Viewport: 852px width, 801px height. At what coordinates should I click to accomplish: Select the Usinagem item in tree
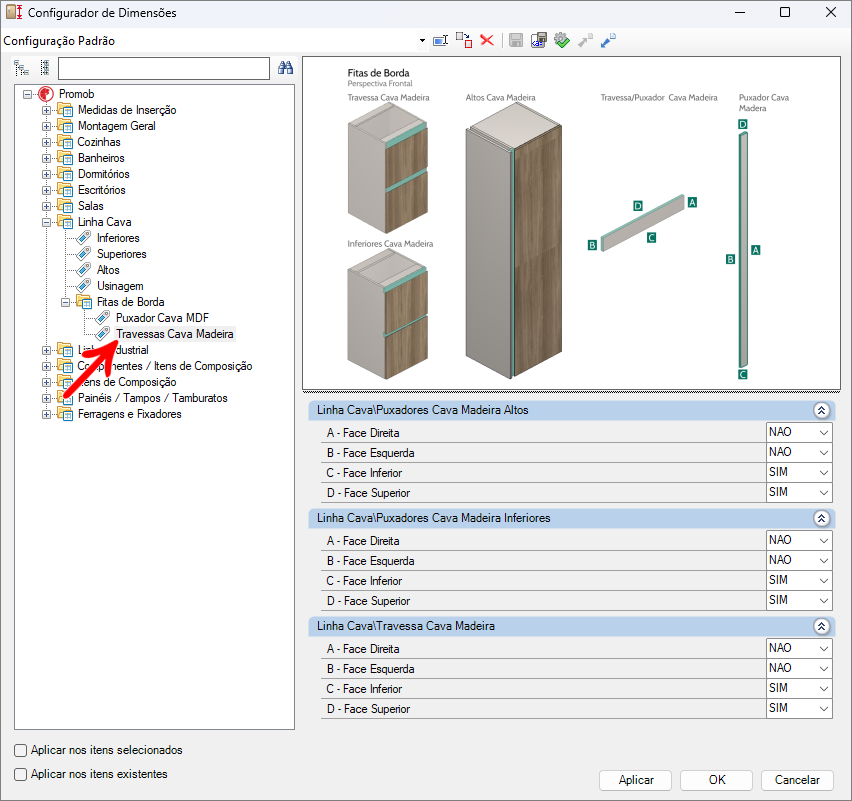(x=120, y=286)
